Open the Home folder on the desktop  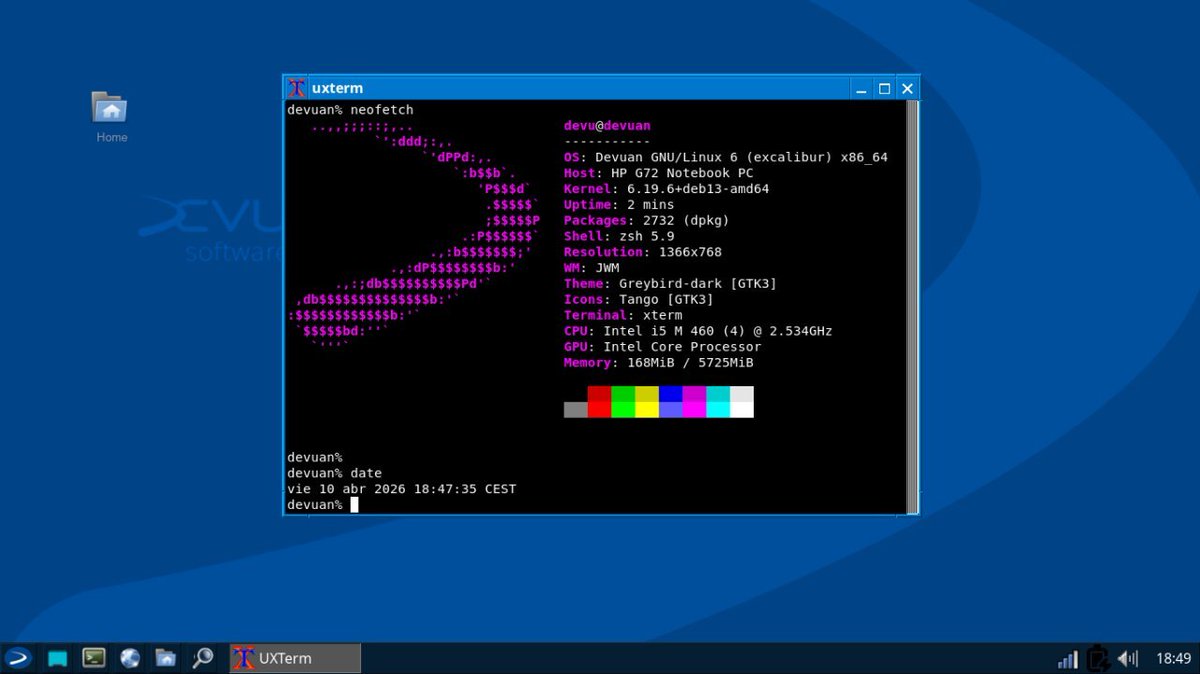(109, 110)
